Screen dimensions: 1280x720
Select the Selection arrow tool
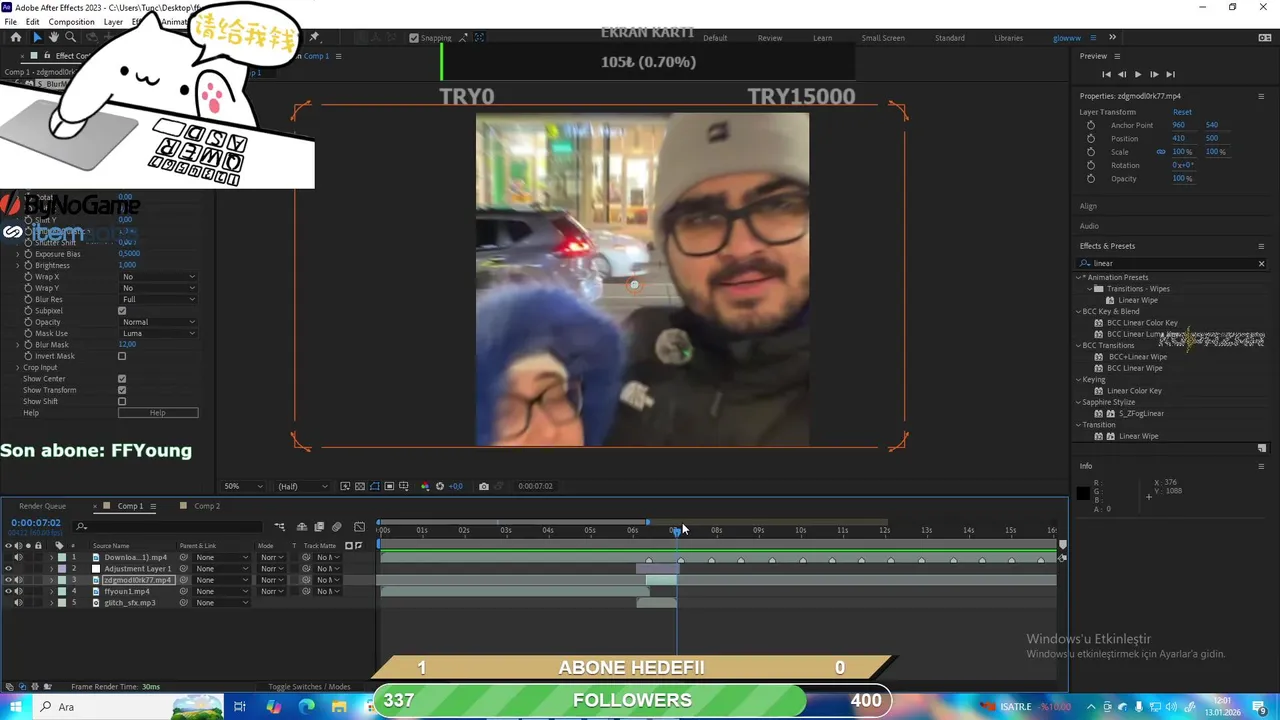tap(37, 37)
